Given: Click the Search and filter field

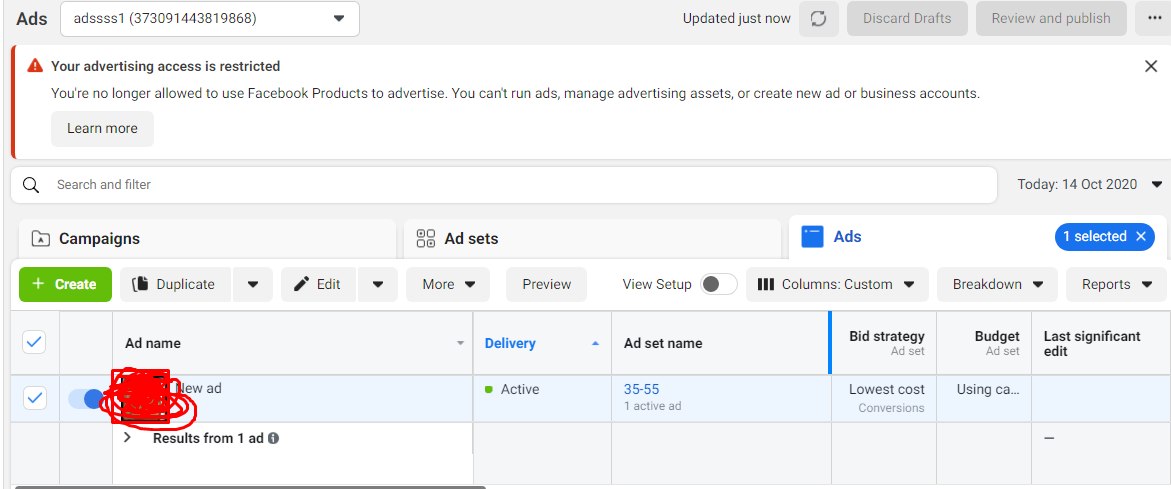Looking at the screenshot, I should [x=504, y=184].
